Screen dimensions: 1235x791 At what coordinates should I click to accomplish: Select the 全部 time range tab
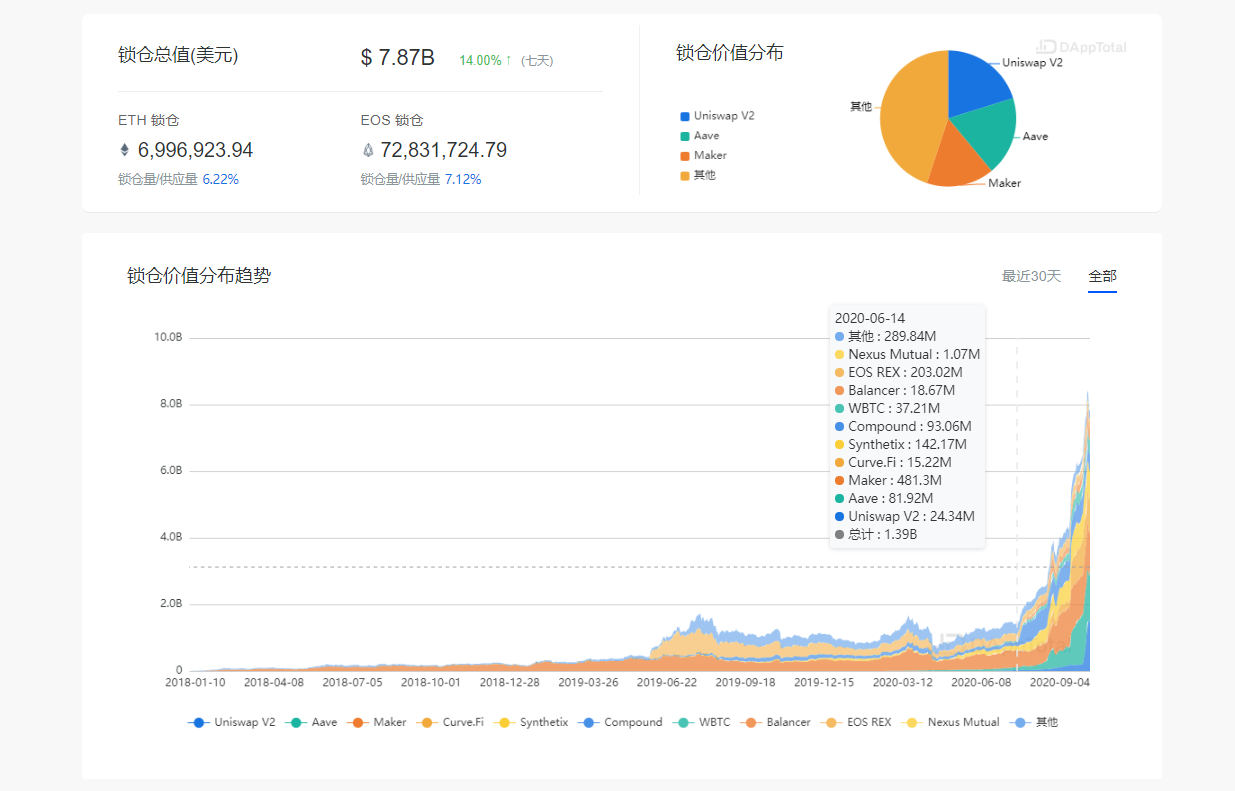[x=1102, y=276]
